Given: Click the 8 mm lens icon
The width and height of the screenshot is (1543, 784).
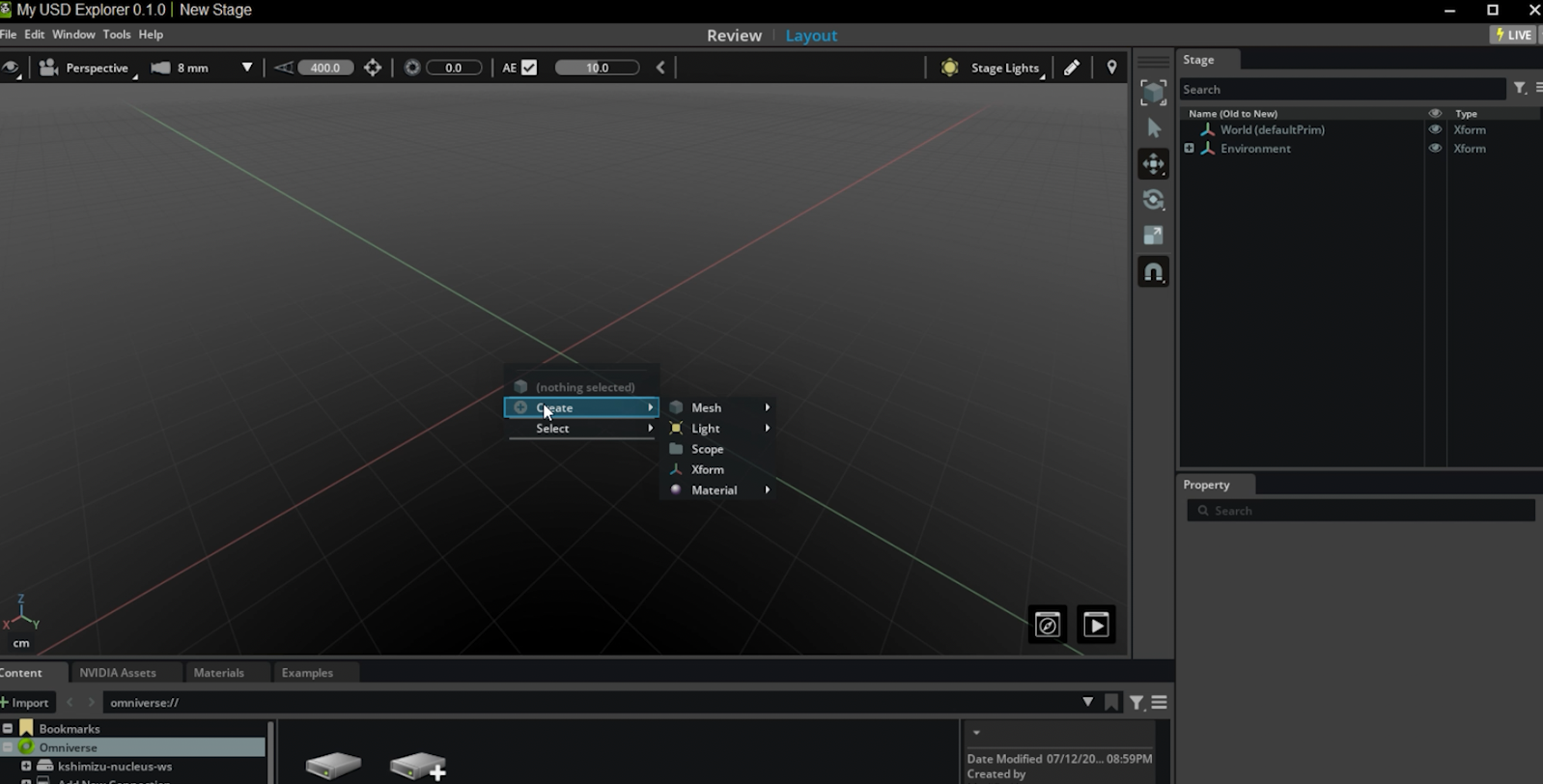Looking at the screenshot, I should 161,68.
